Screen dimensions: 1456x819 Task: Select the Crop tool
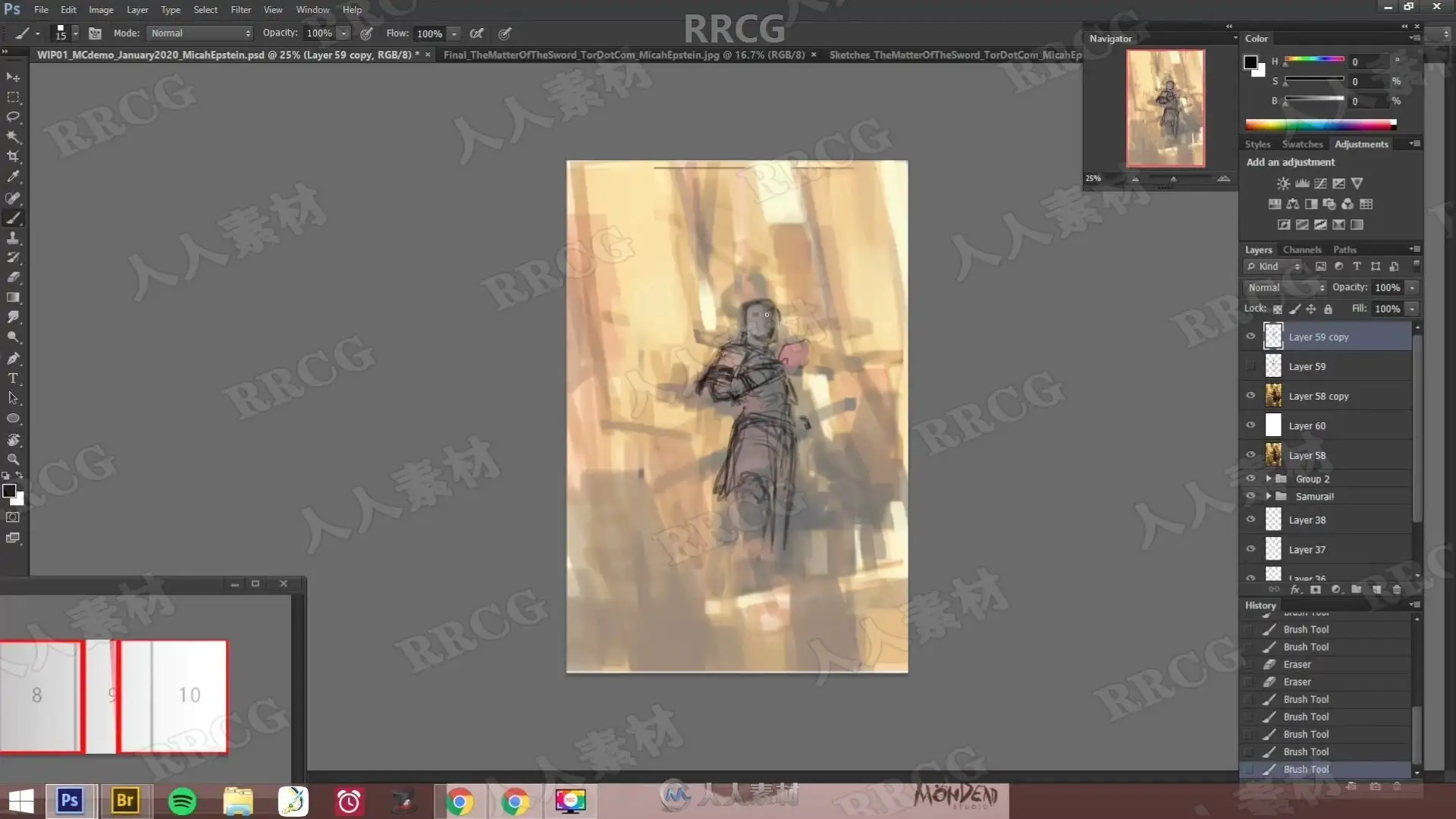click(13, 156)
